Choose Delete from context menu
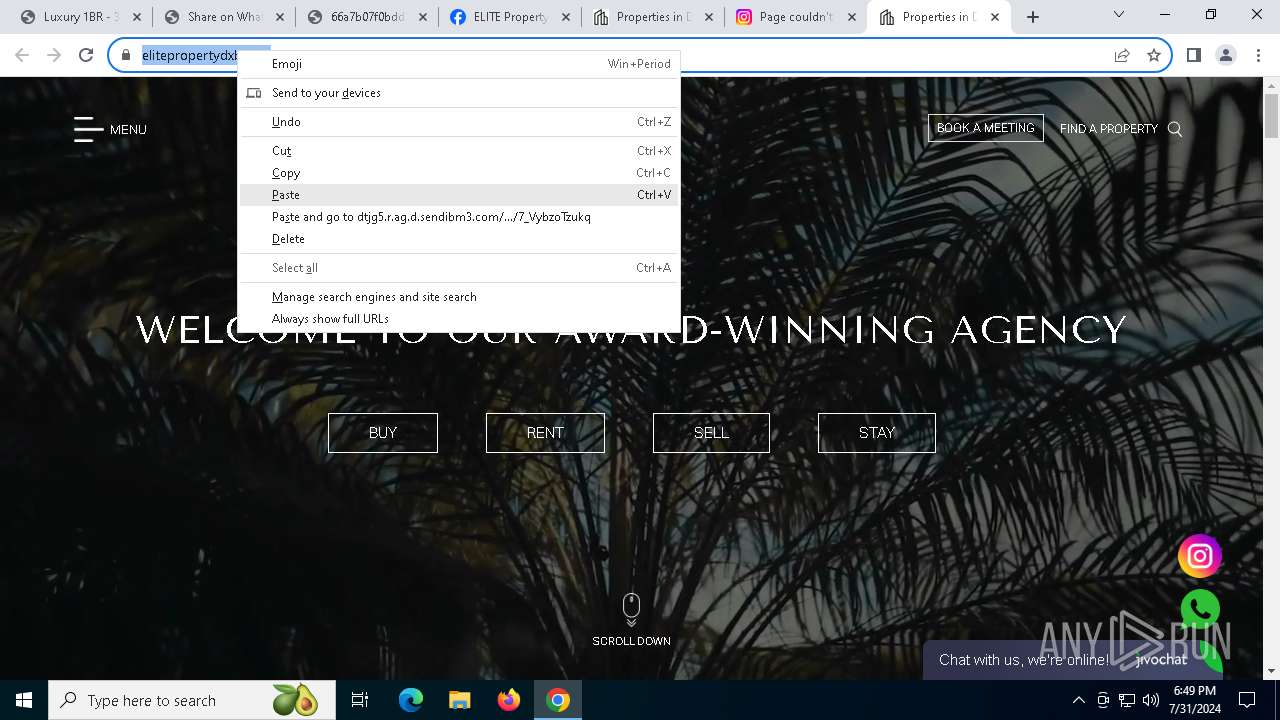The image size is (1280, 720). tap(459, 239)
